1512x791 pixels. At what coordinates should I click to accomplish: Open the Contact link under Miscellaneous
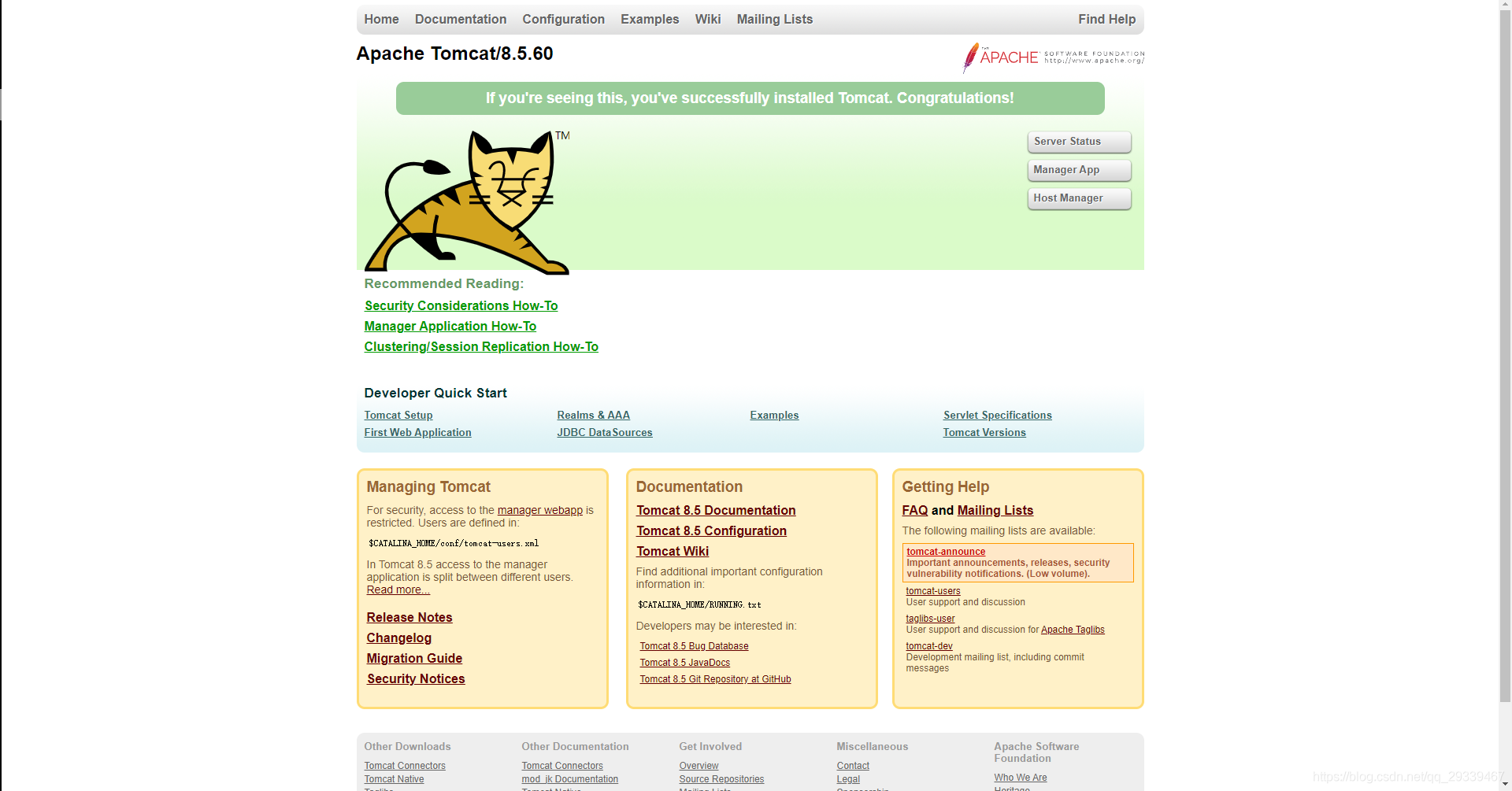tap(853, 766)
